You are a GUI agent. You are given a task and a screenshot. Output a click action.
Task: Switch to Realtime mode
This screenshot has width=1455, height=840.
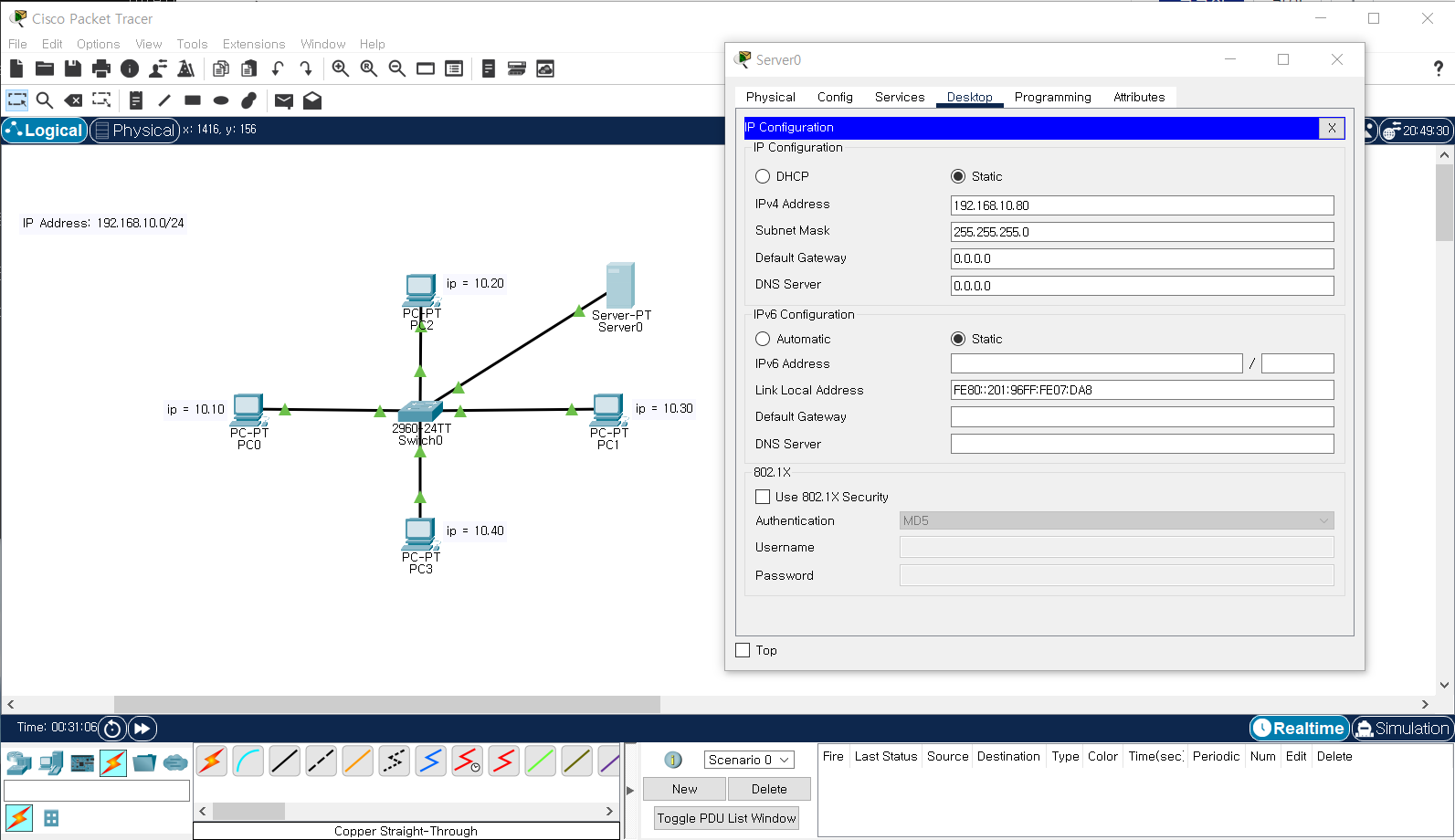tap(1300, 729)
